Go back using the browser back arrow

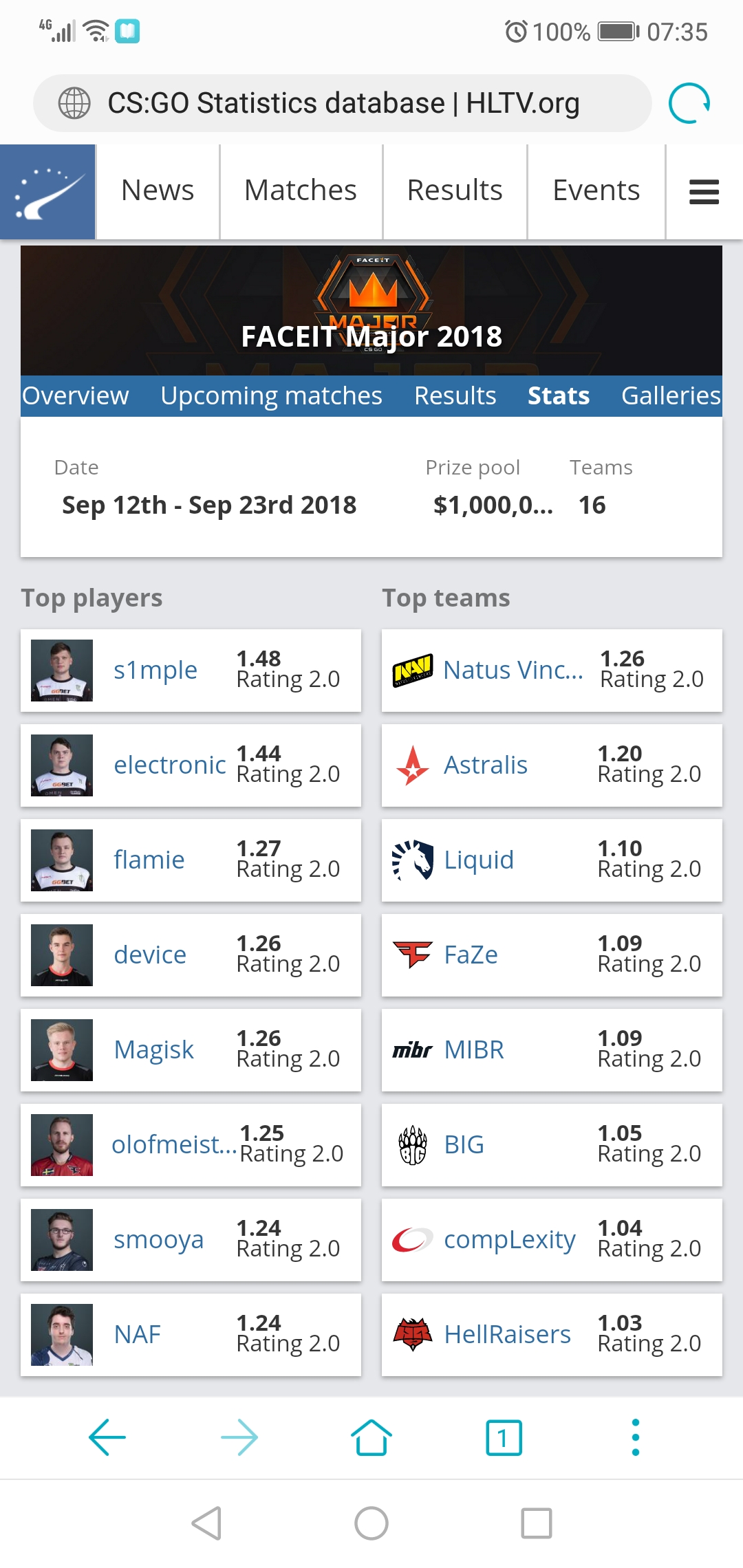tap(107, 1437)
